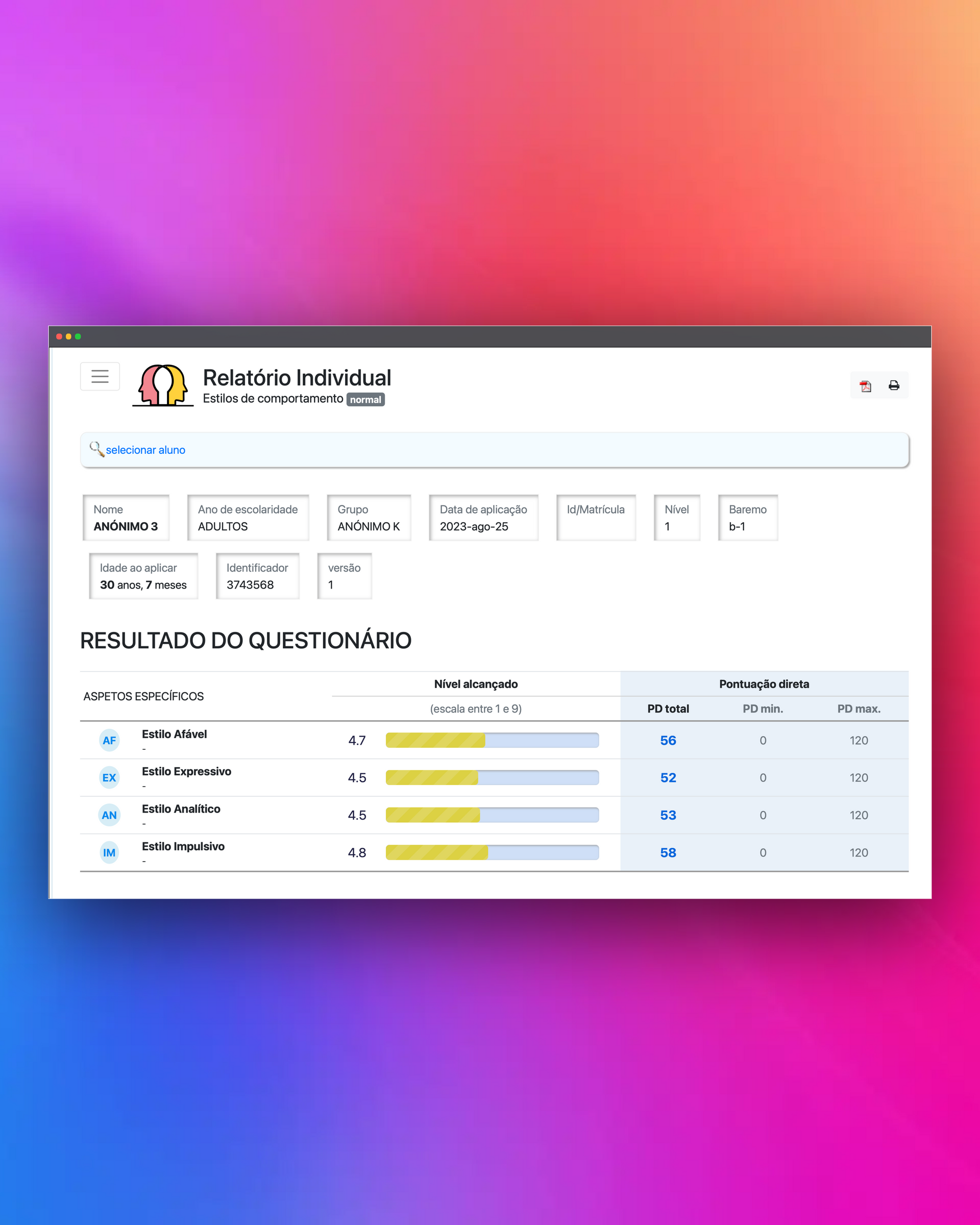The height and width of the screenshot is (1225, 980).
Task: Click the AF style badge
Action: pyautogui.click(x=109, y=740)
